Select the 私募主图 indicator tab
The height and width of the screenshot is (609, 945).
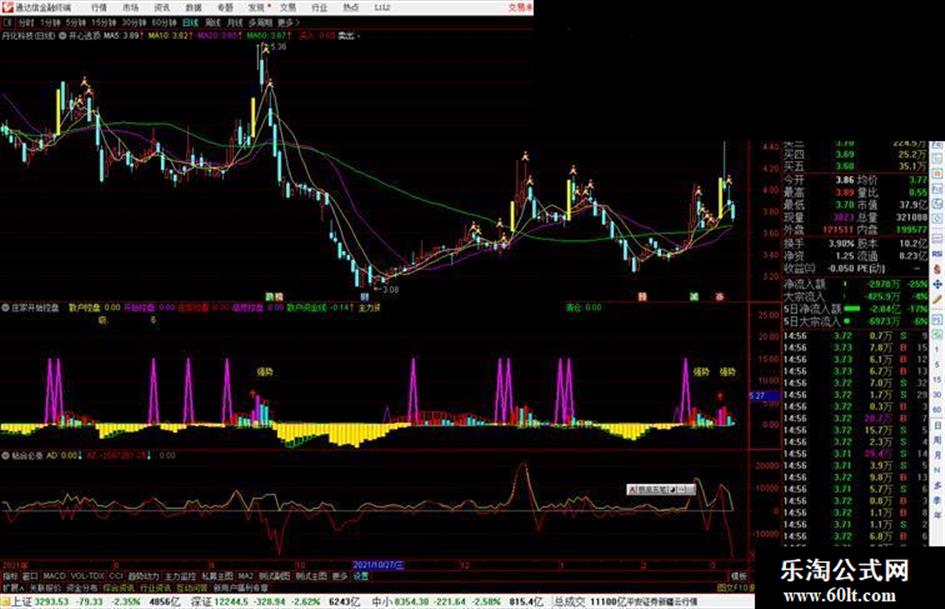point(217,576)
